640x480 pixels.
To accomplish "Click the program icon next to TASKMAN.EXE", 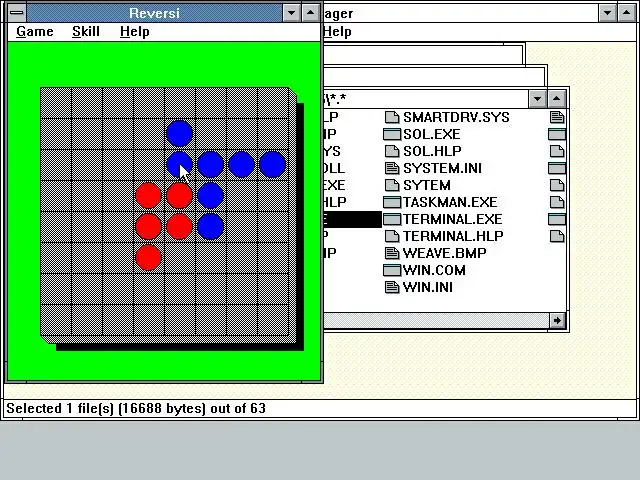I will [x=392, y=202].
